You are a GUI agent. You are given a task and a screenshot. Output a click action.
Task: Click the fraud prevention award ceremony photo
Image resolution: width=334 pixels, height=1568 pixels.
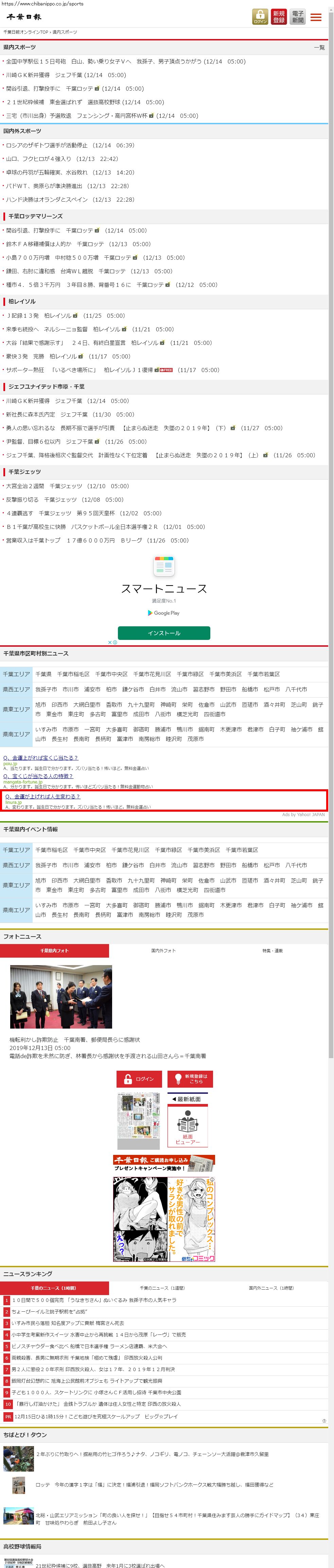tap(61, 996)
